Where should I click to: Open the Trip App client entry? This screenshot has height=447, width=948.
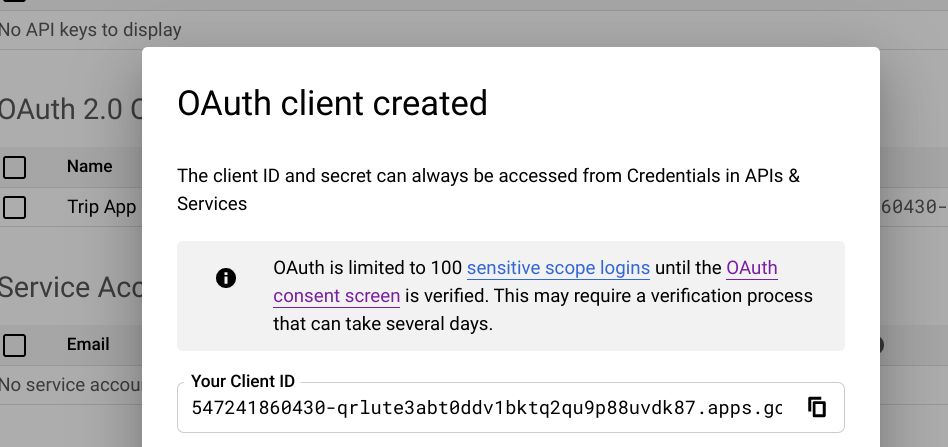point(101,207)
